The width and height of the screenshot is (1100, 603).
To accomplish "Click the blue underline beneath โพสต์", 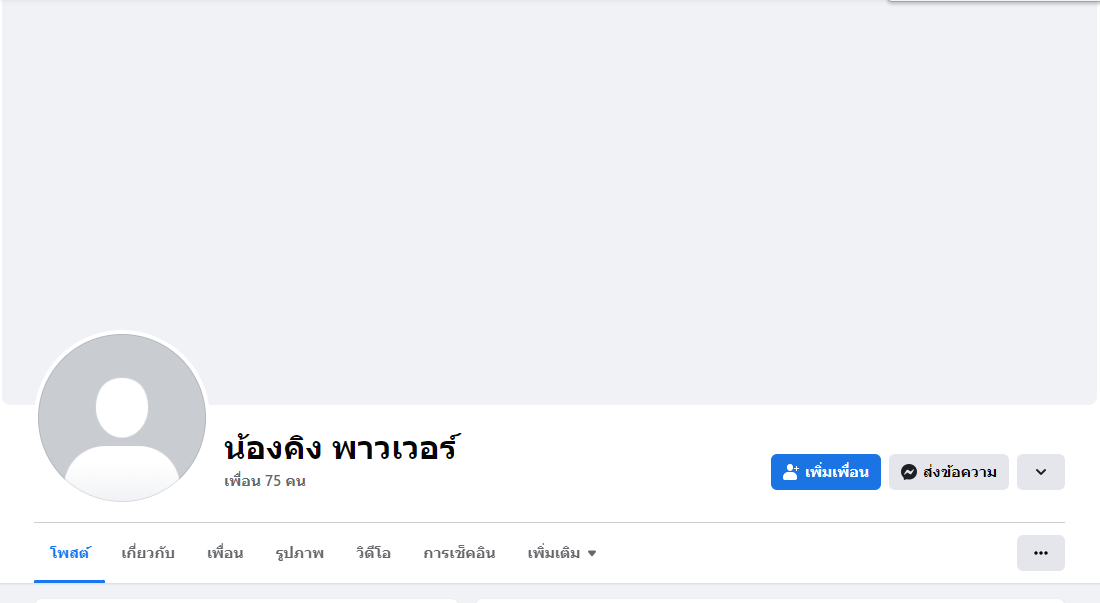I will point(69,580).
